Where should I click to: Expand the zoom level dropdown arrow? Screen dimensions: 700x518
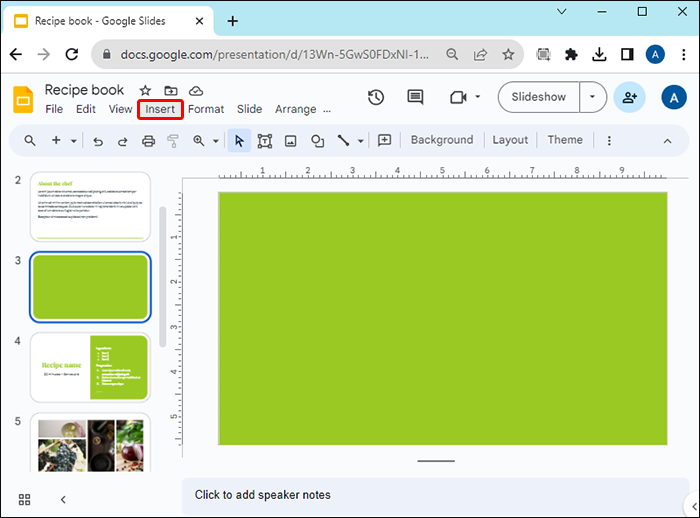click(x=216, y=141)
